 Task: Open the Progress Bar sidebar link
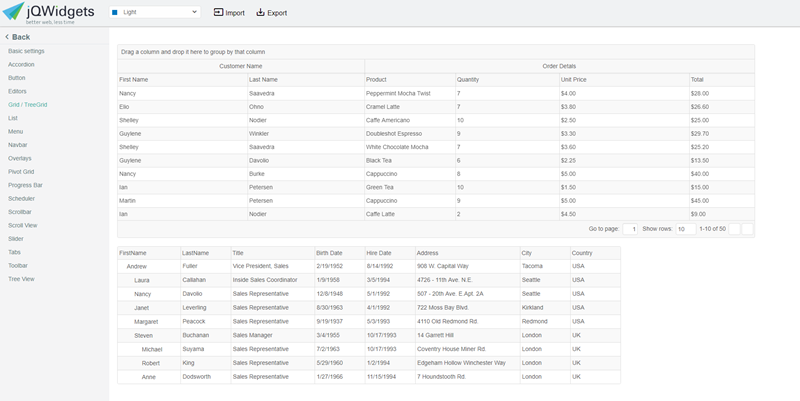tap(25, 185)
